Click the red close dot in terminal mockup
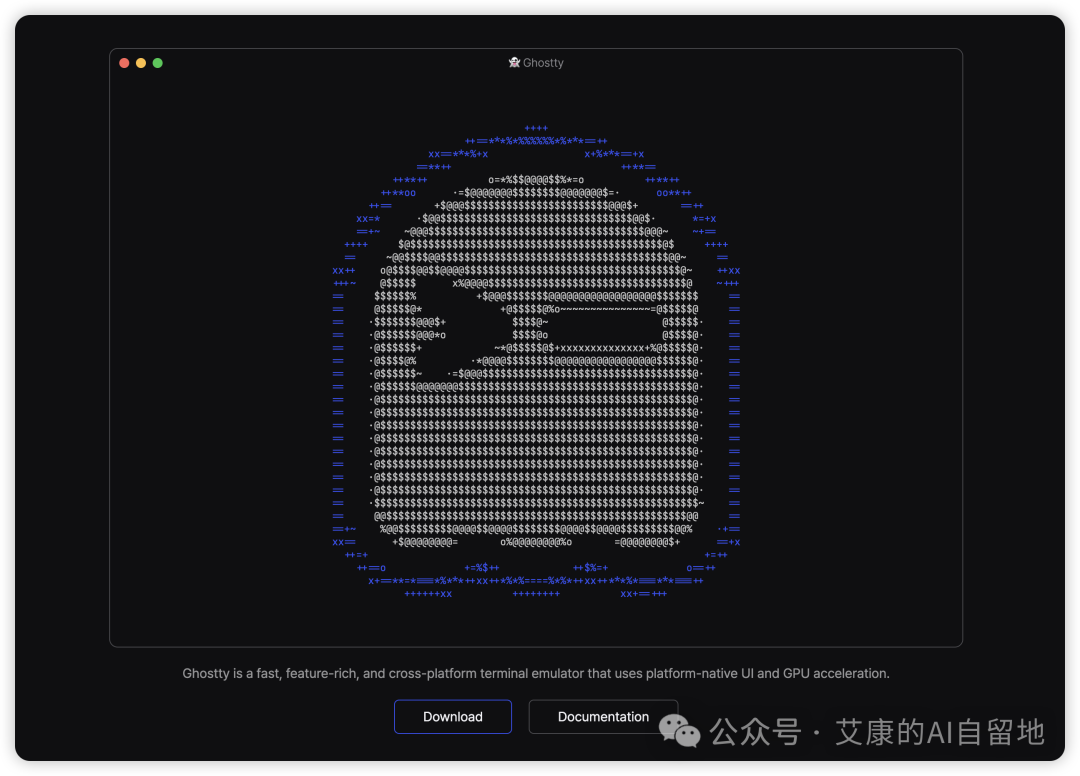The height and width of the screenshot is (776, 1080). pyautogui.click(x=124, y=63)
